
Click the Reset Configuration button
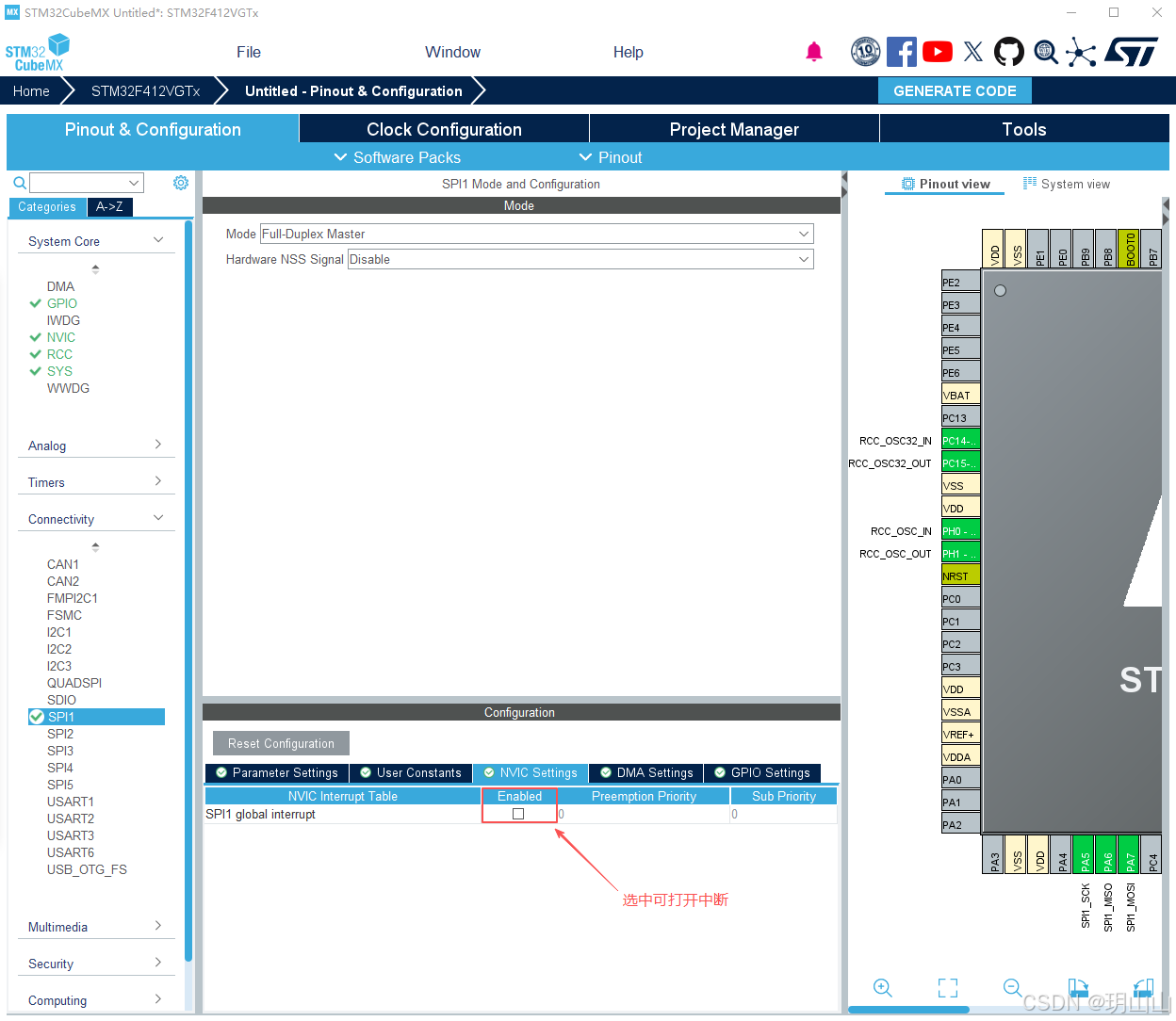tap(281, 743)
